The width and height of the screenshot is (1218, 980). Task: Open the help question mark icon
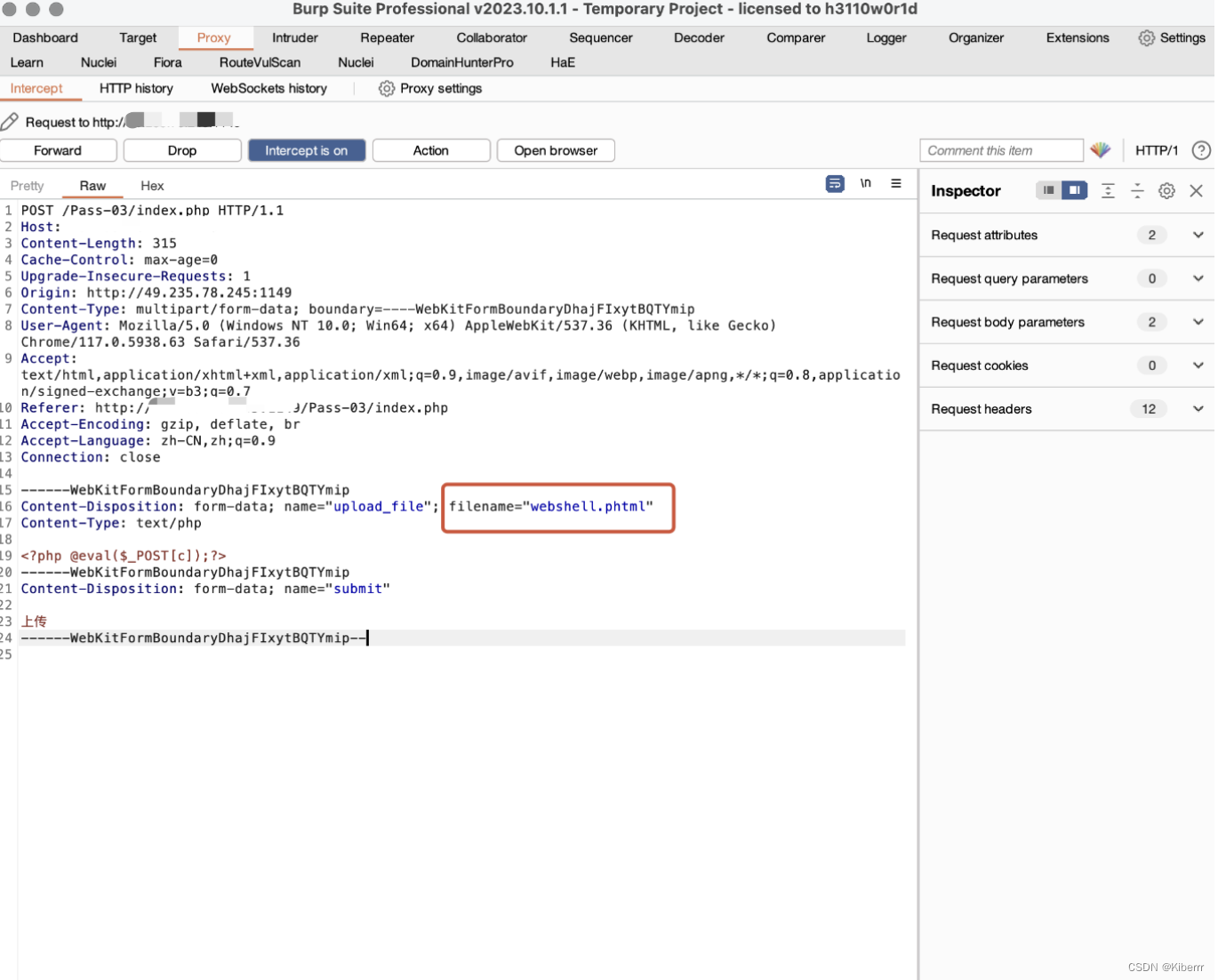tap(1201, 150)
